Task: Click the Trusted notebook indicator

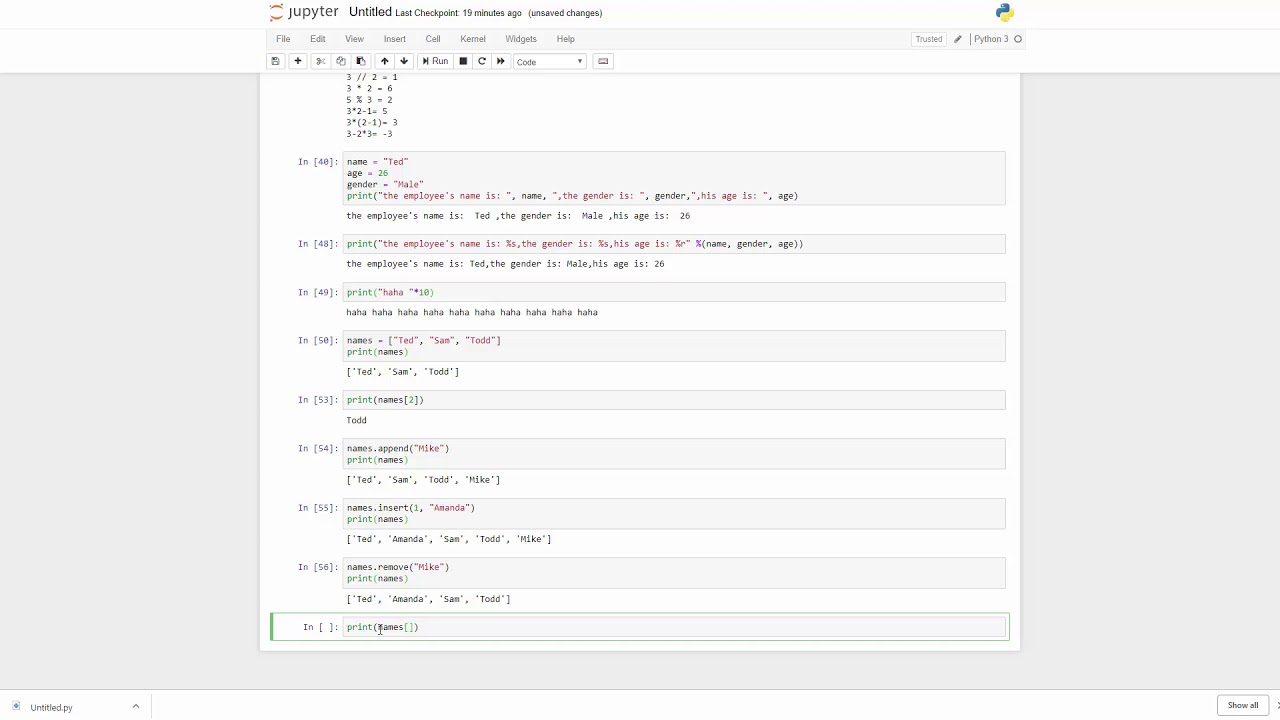Action: (x=928, y=39)
